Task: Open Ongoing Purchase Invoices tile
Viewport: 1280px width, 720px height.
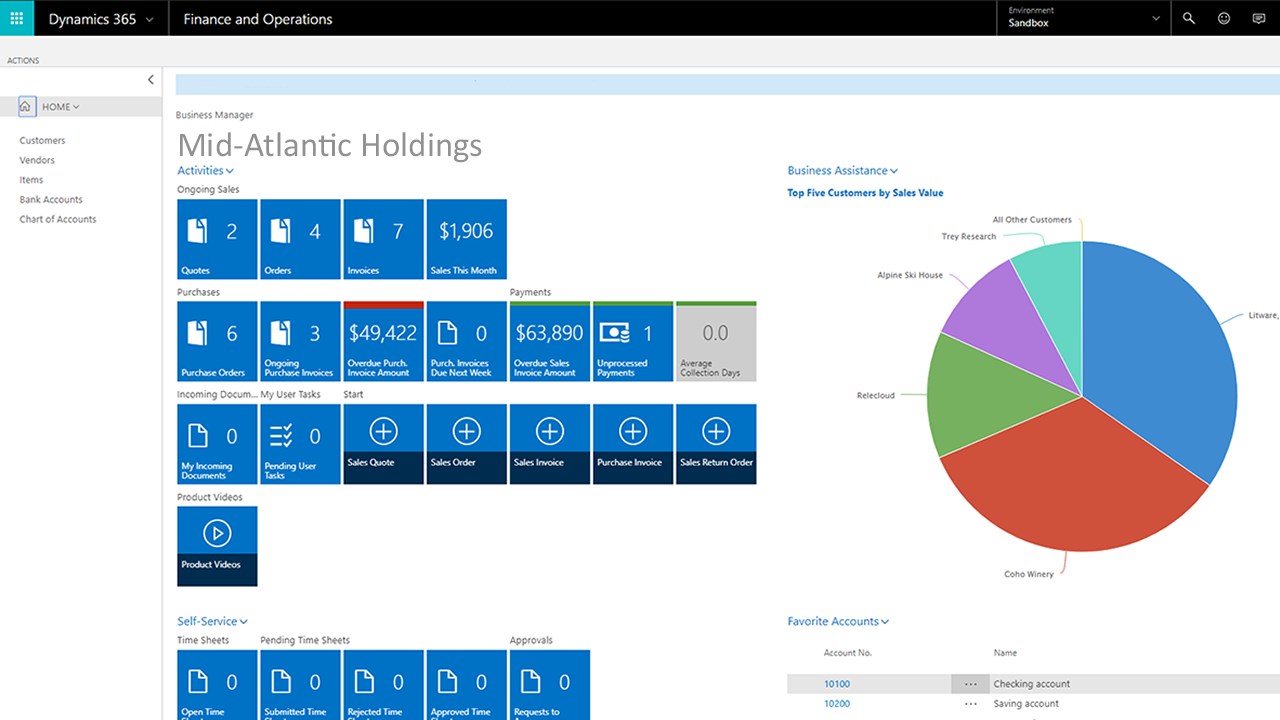Action: coord(300,341)
